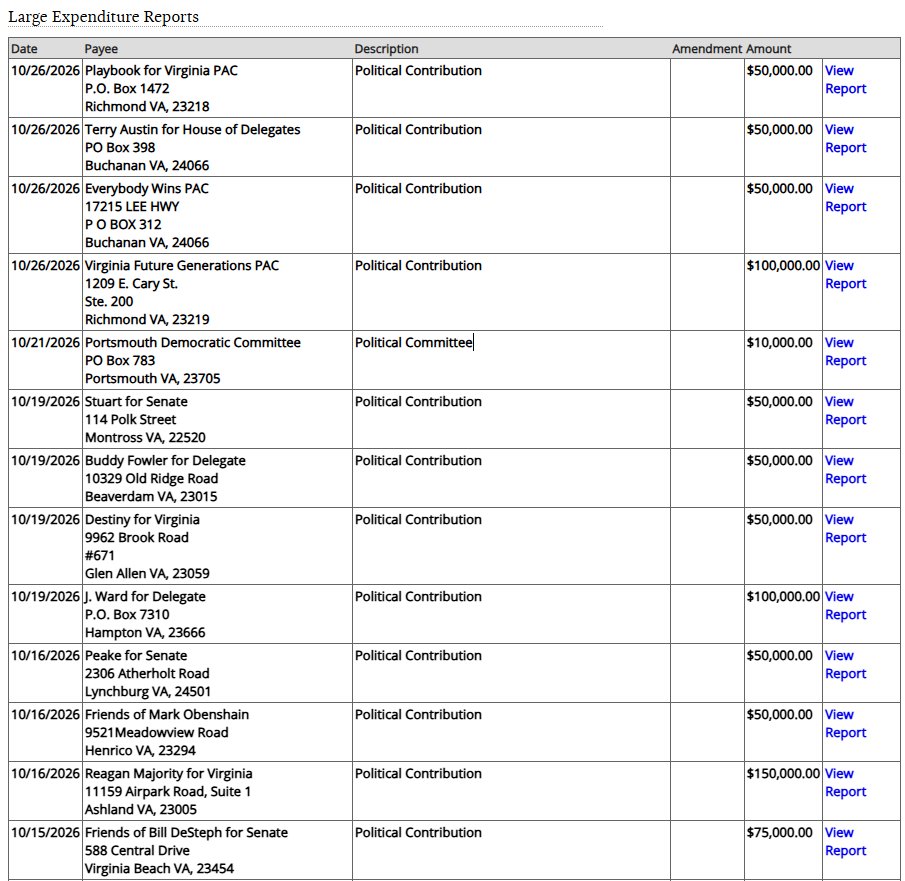This screenshot has width=905, height=881.
Task: Select payee name Terry Austin for House of Delegates
Action: 192,129
